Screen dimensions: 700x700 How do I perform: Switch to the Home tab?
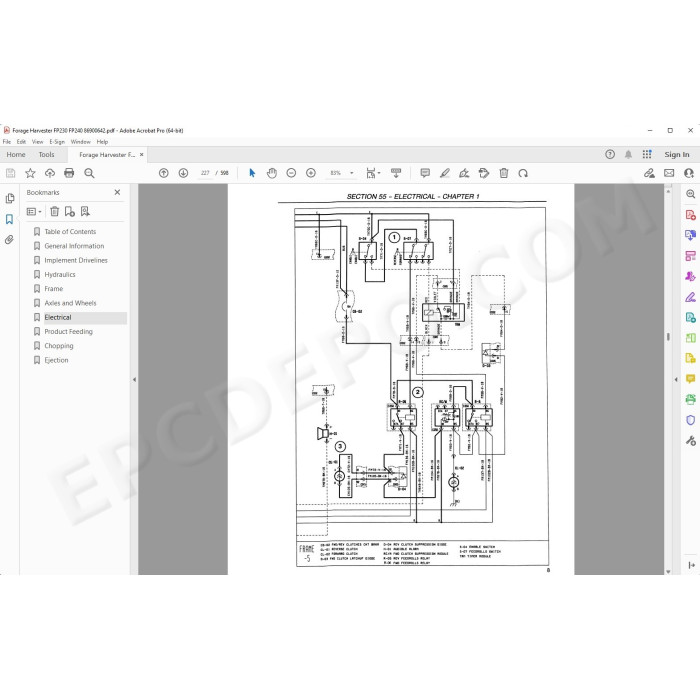[16, 154]
